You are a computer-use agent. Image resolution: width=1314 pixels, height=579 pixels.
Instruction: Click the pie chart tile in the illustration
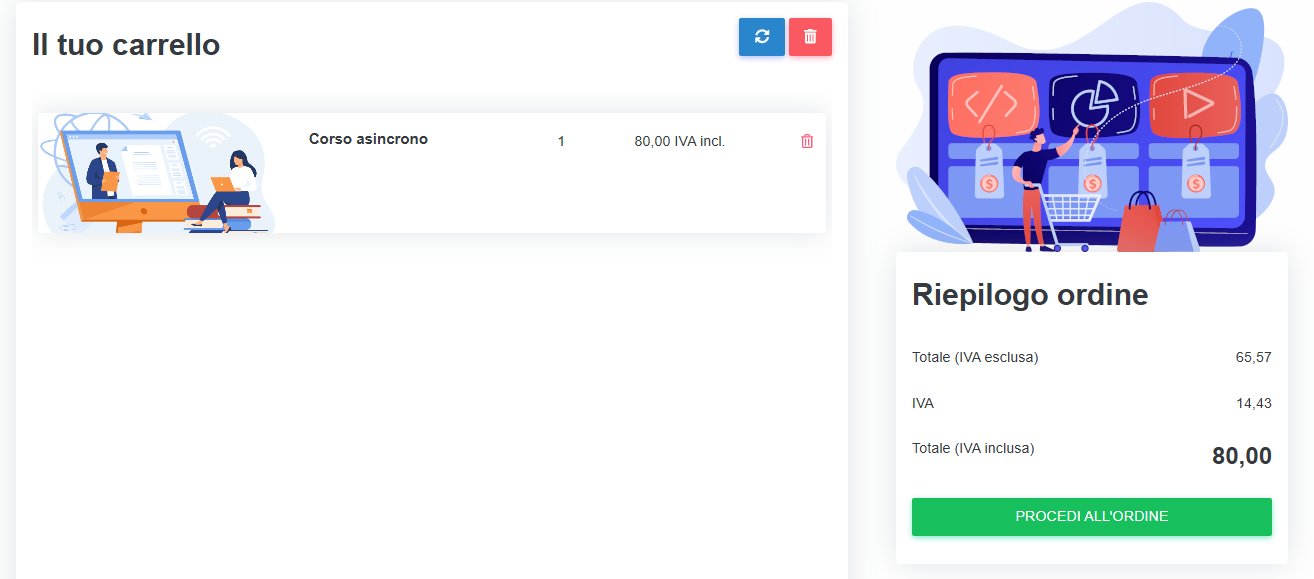point(1093,101)
